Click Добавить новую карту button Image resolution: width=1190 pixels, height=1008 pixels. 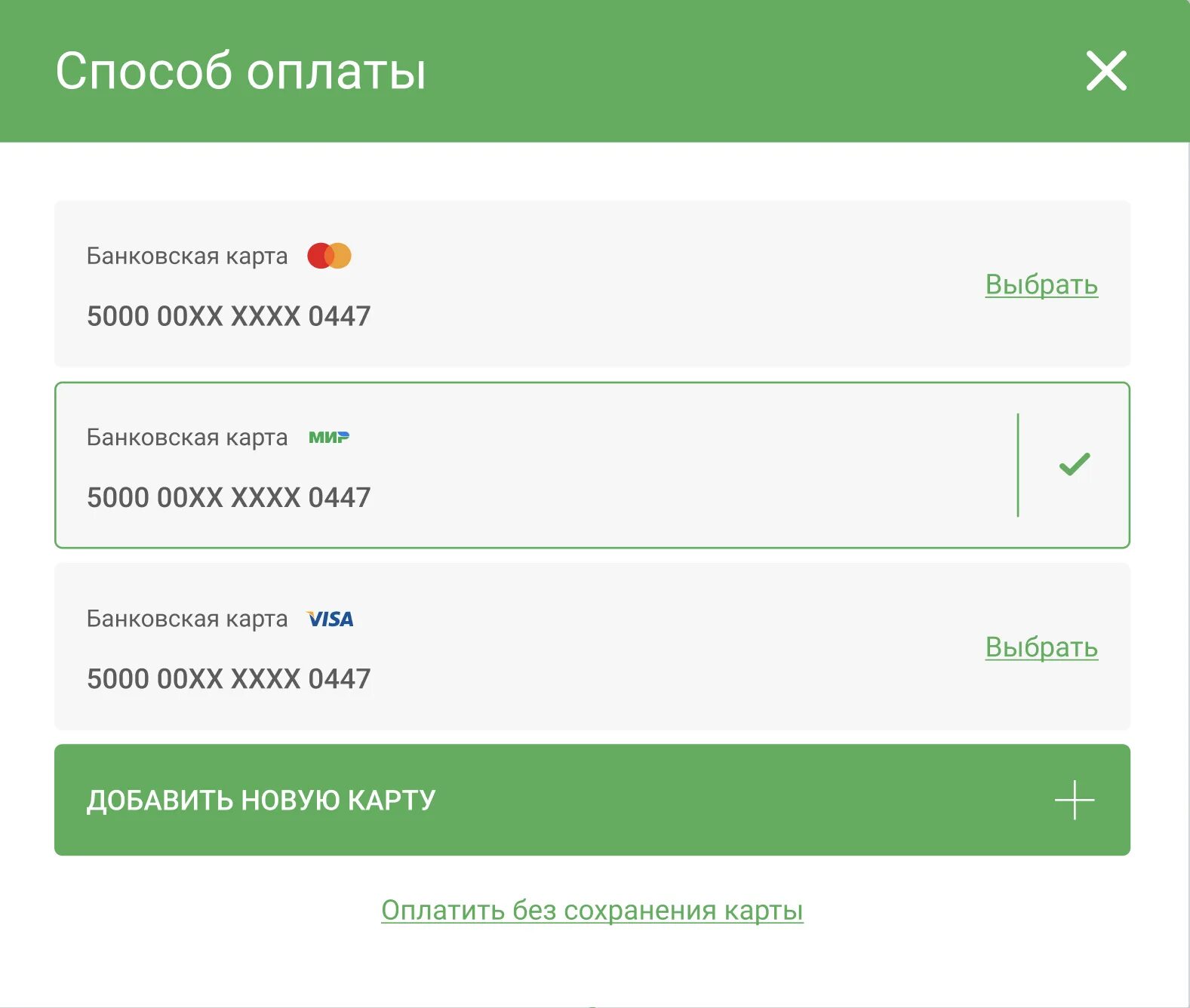[x=592, y=800]
